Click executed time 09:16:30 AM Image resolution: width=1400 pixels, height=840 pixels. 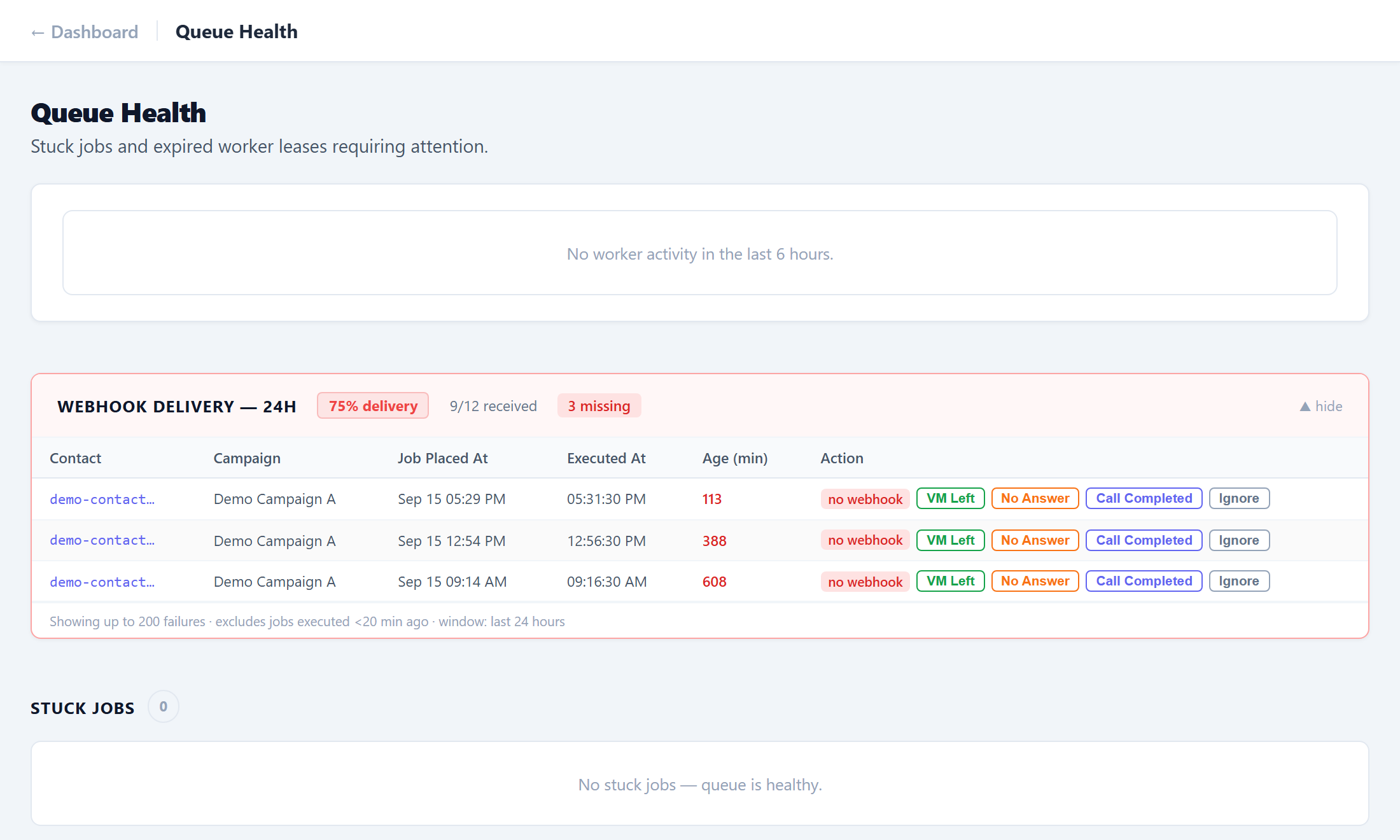coord(607,582)
